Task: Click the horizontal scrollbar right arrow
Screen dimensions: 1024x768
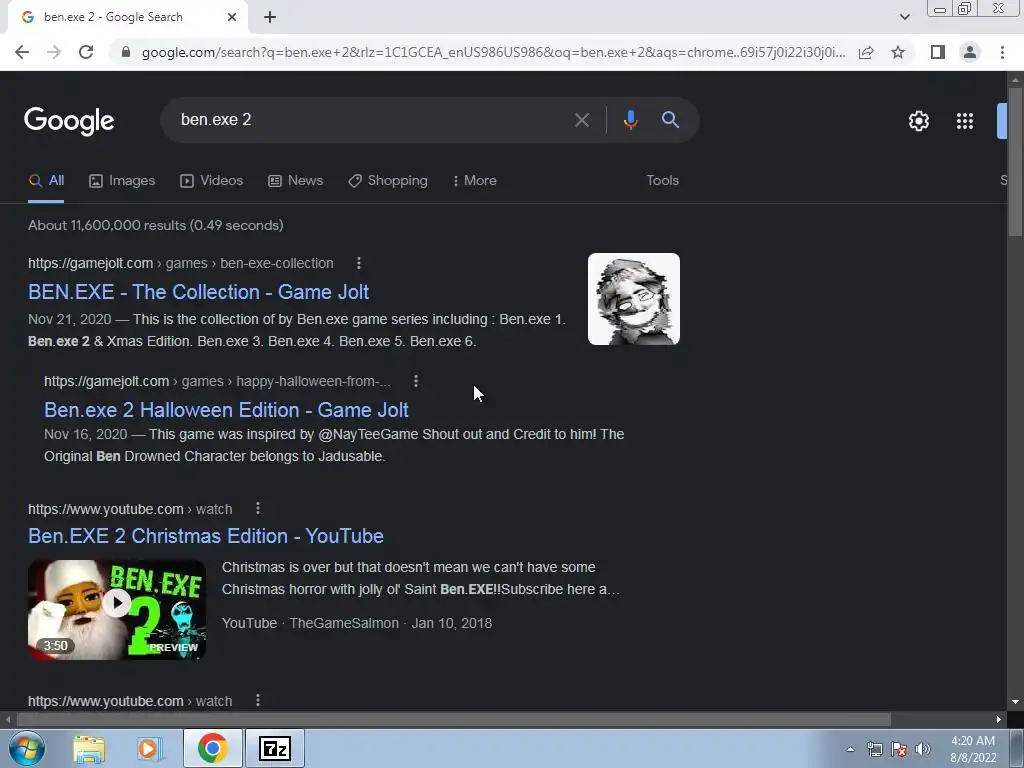Action: [999, 720]
